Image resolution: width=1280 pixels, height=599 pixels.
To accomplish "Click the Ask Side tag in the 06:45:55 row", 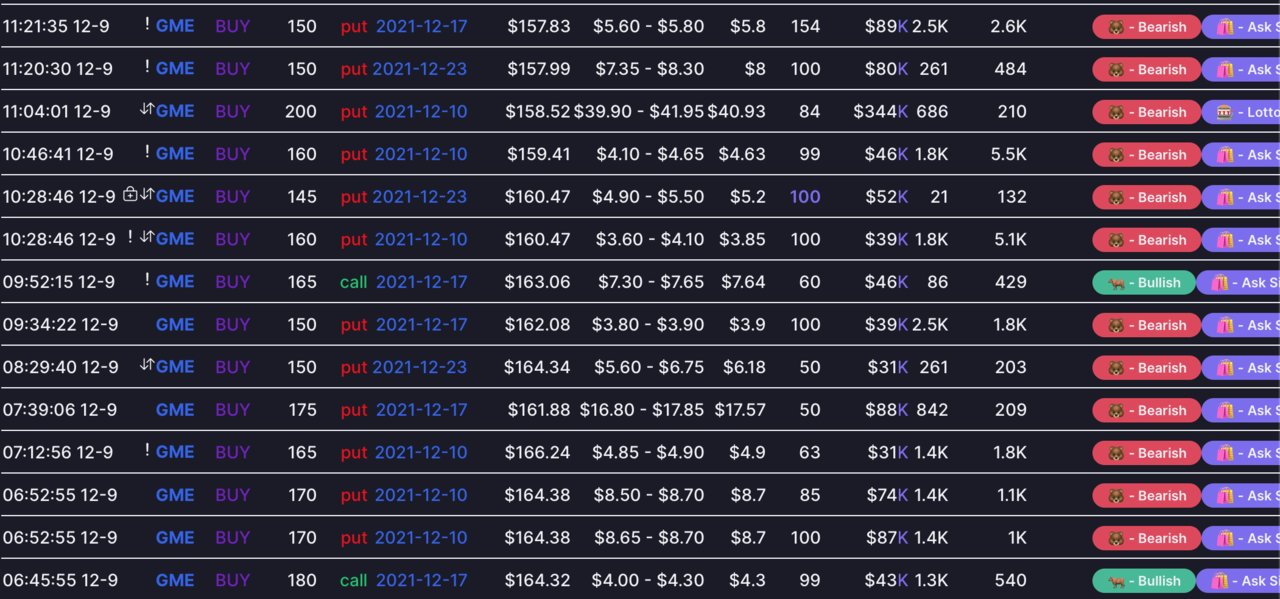I will pos(1238,581).
